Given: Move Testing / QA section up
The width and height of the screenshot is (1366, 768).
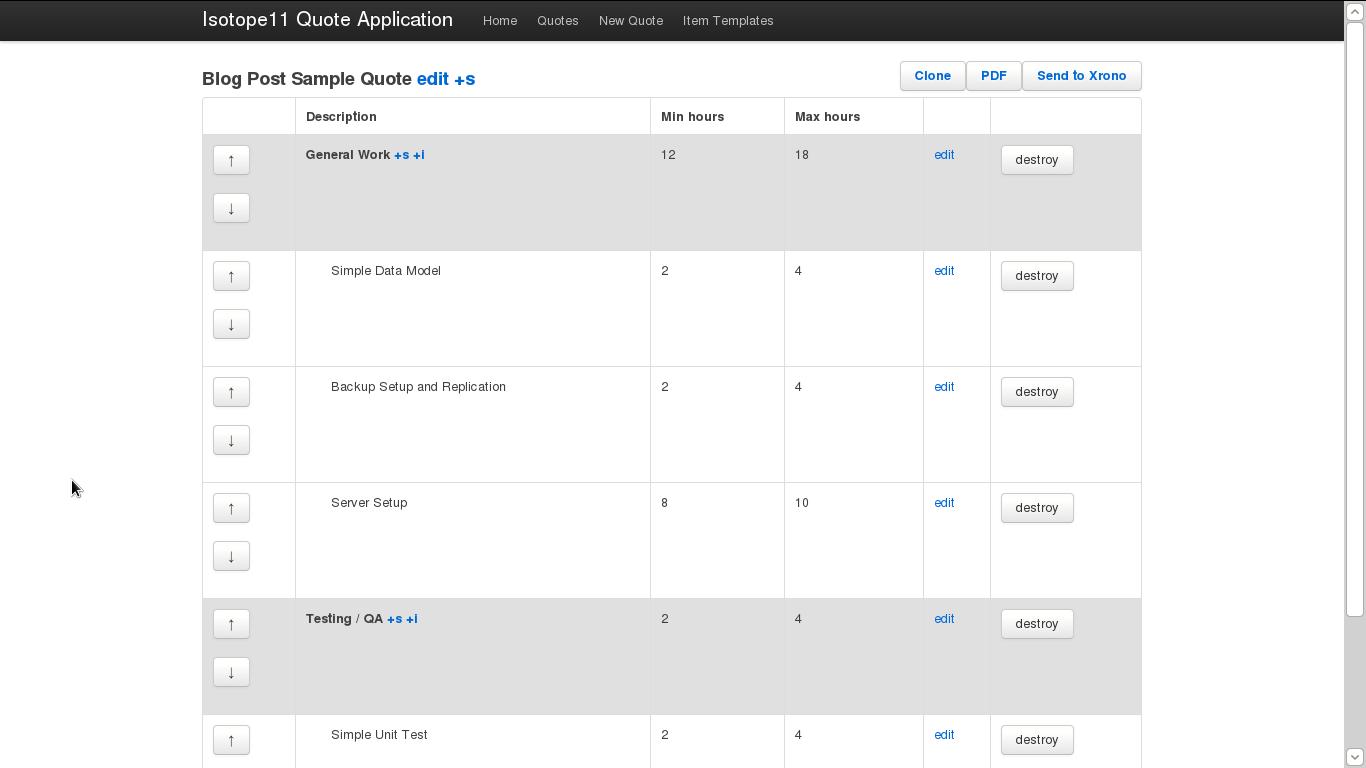Looking at the screenshot, I should 231,624.
